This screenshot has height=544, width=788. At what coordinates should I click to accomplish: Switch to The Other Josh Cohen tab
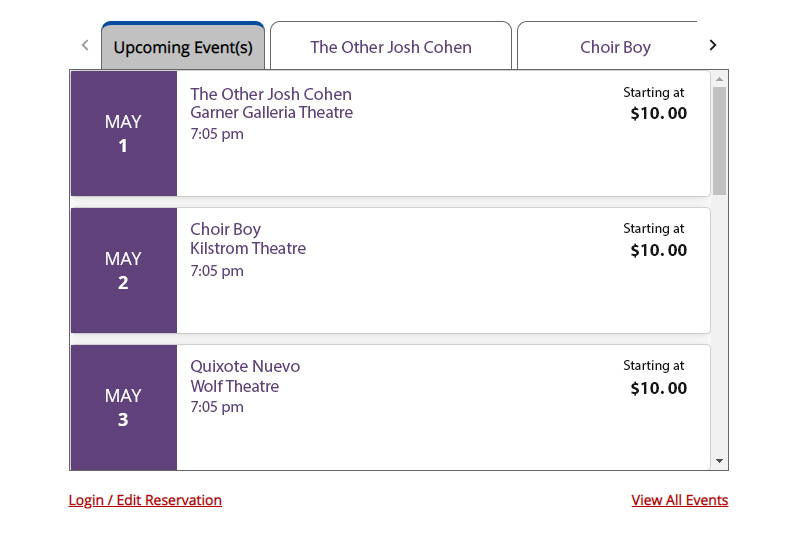pyautogui.click(x=391, y=47)
